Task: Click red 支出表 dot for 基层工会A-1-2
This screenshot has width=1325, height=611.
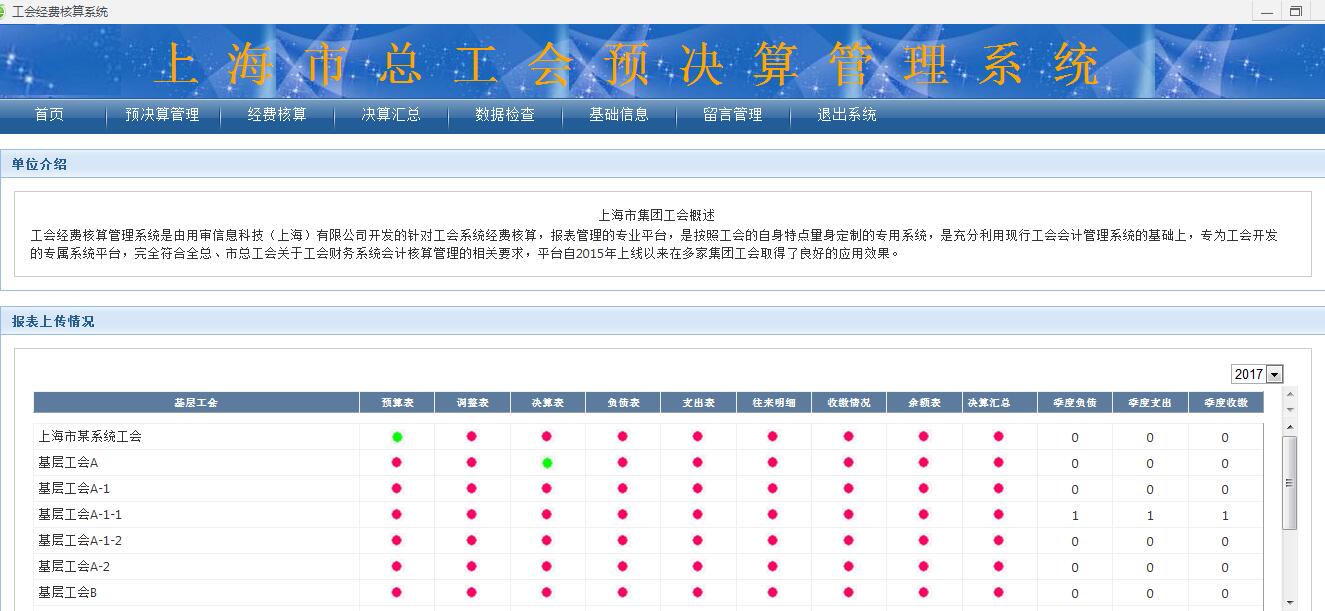Action: tap(697, 541)
